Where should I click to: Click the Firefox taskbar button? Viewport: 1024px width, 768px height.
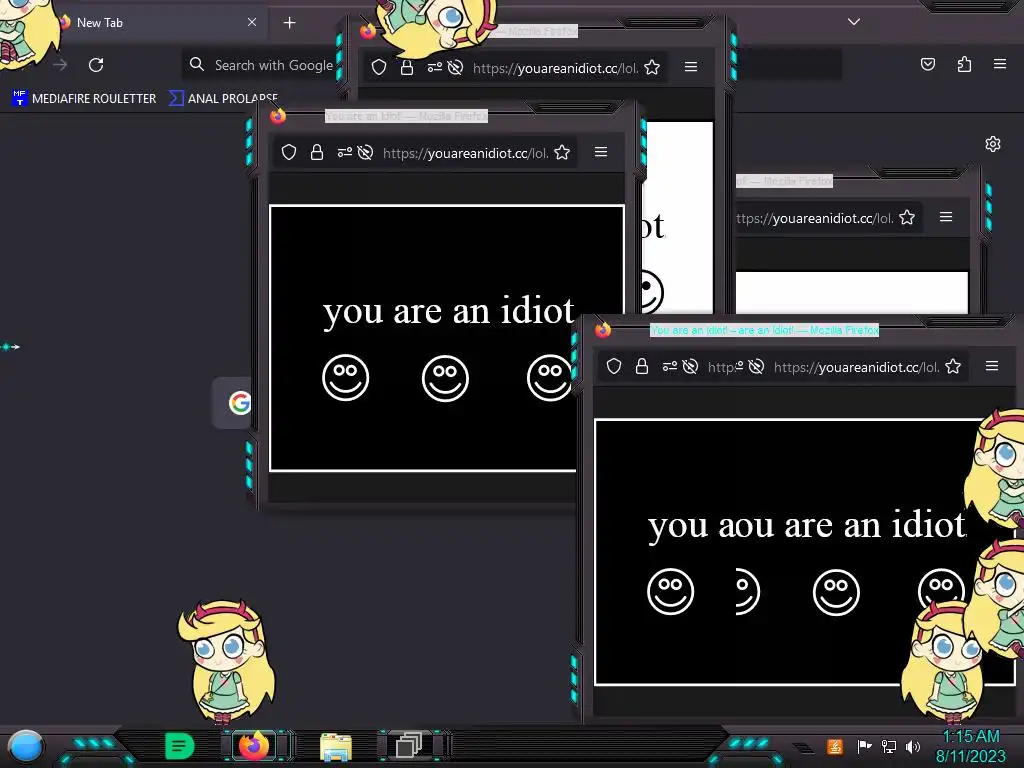254,745
